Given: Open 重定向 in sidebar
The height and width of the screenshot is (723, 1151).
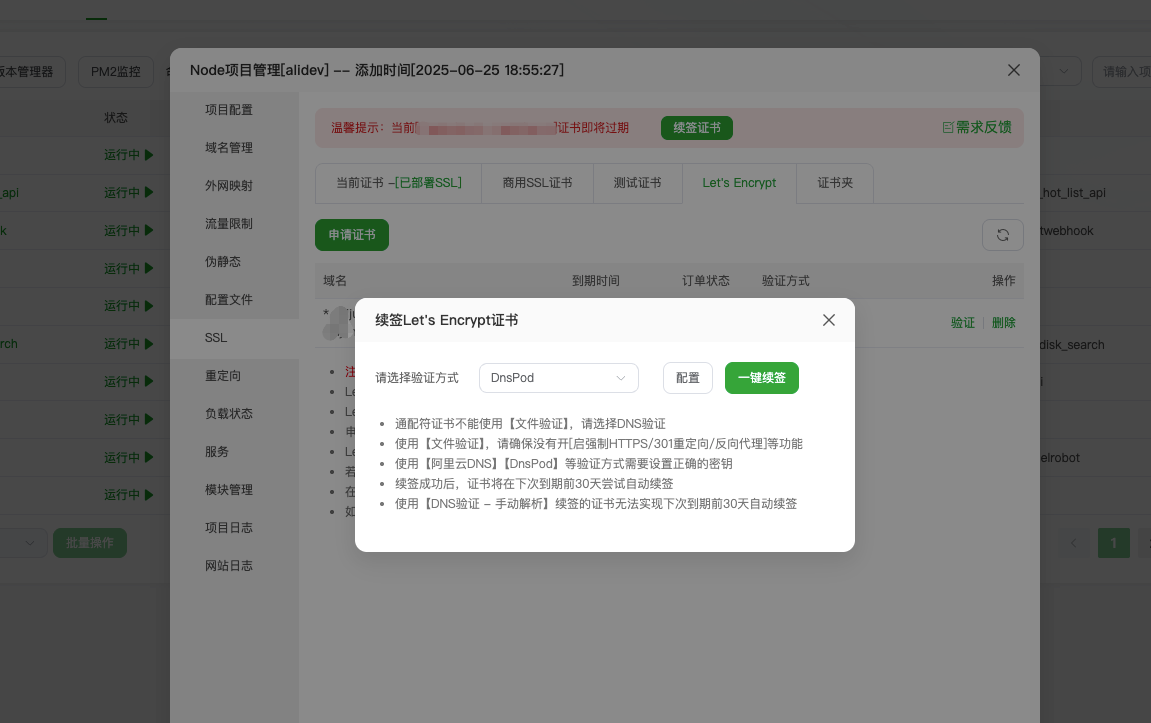Looking at the screenshot, I should click(x=223, y=376).
